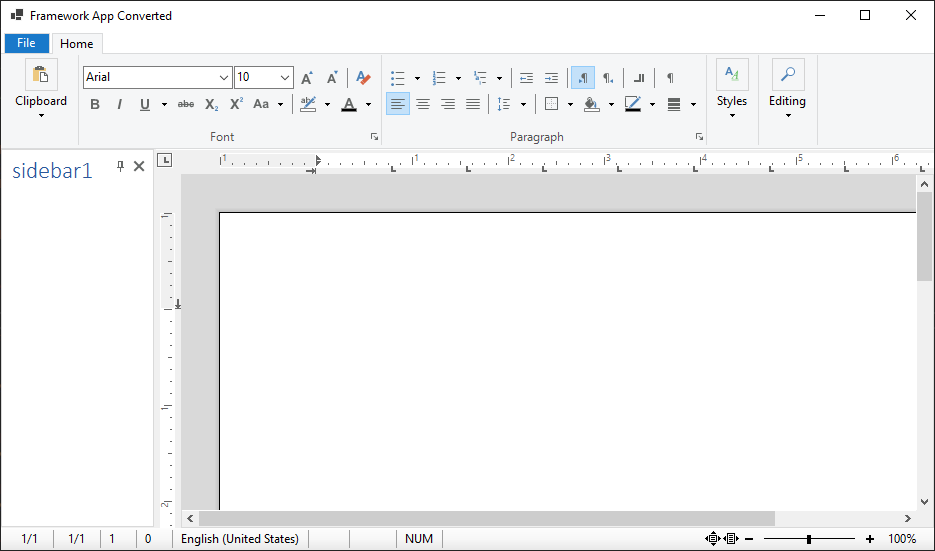Click the border color pen icon
The width and height of the screenshot is (935, 551).
click(633, 104)
